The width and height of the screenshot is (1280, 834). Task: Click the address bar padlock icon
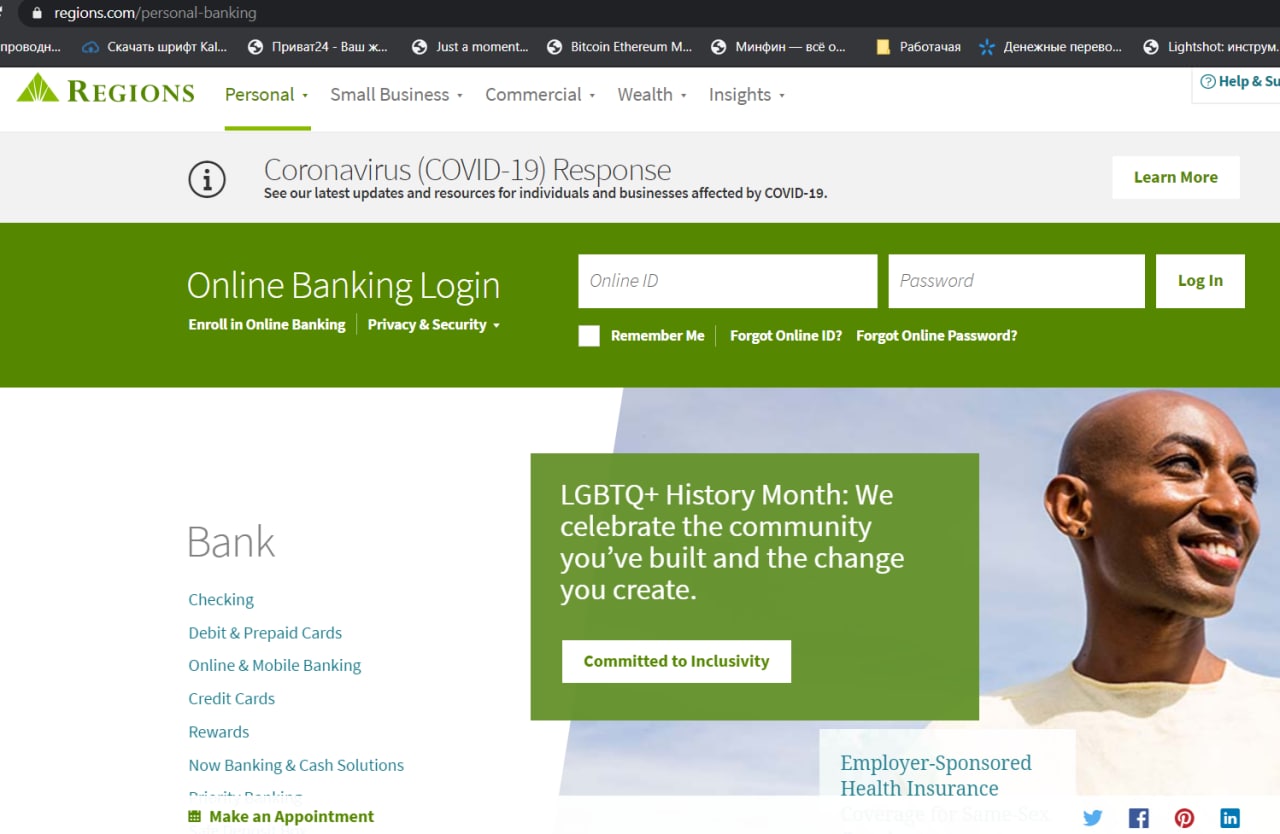tap(38, 13)
